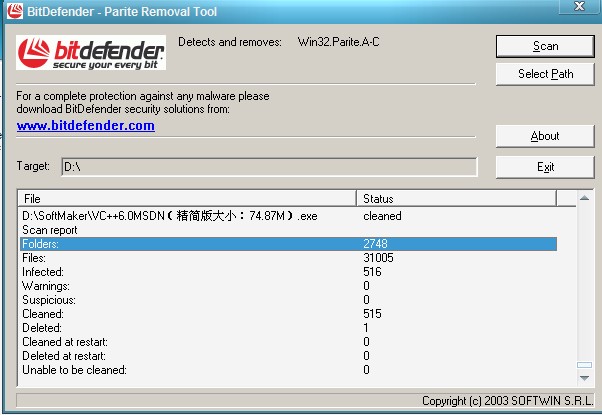Select the 'Warnings:' row
The height and width of the screenshot is (415, 602).
pos(288,286)
